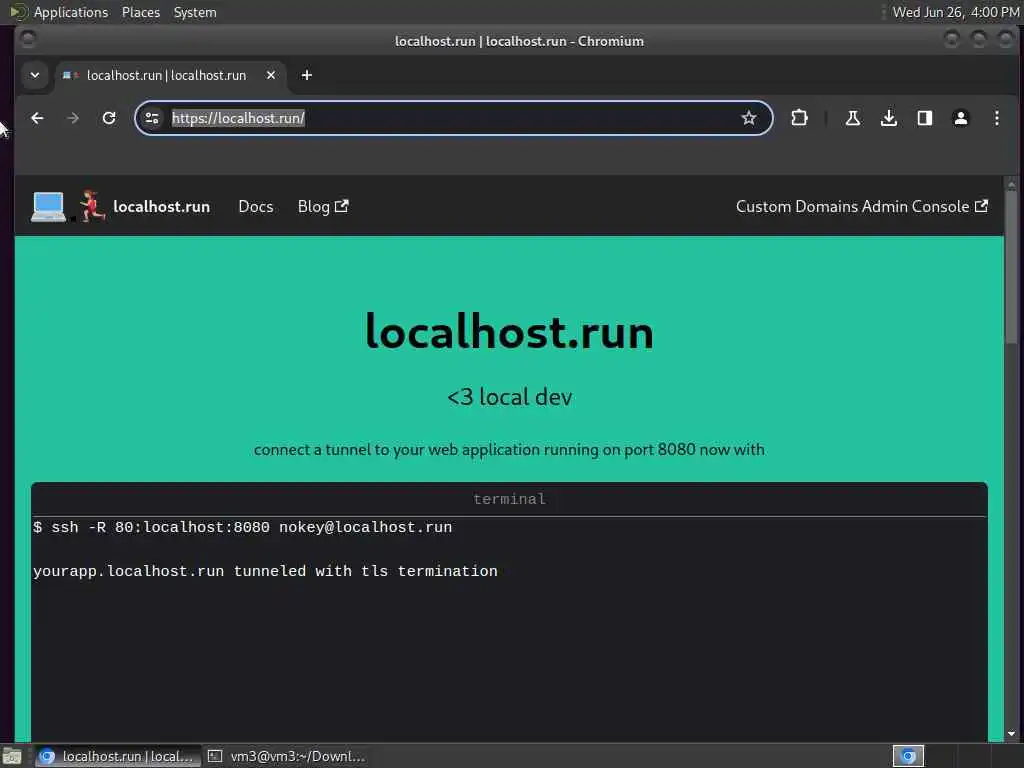
Task: Click 'yourapp.localhost.run tunneled with tls termination' text
Action: pyautogui.click(x=265, y=571)
